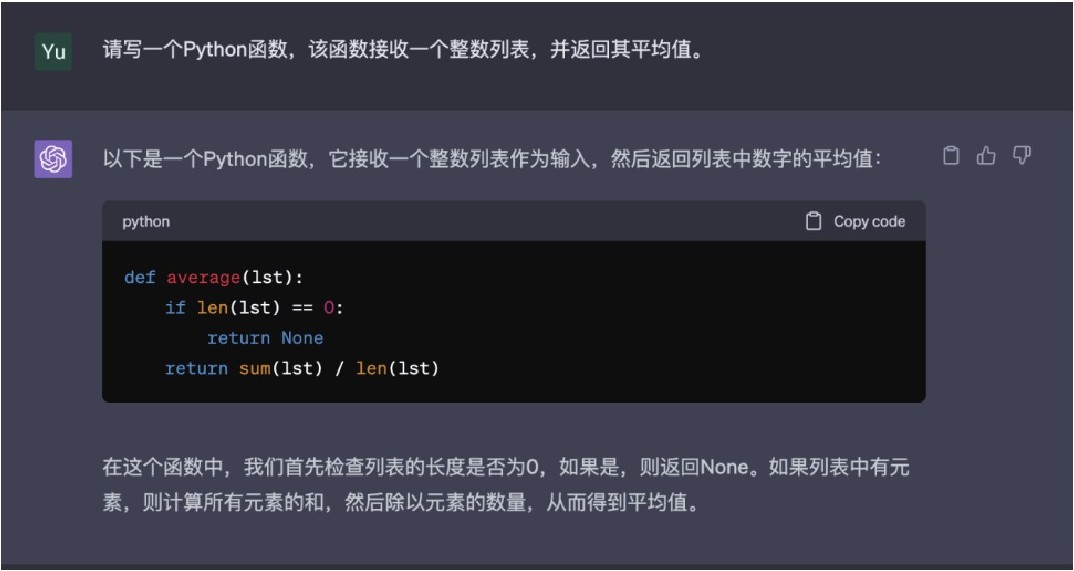Copy the assistant response with clipboard icon

click(951, 156)
